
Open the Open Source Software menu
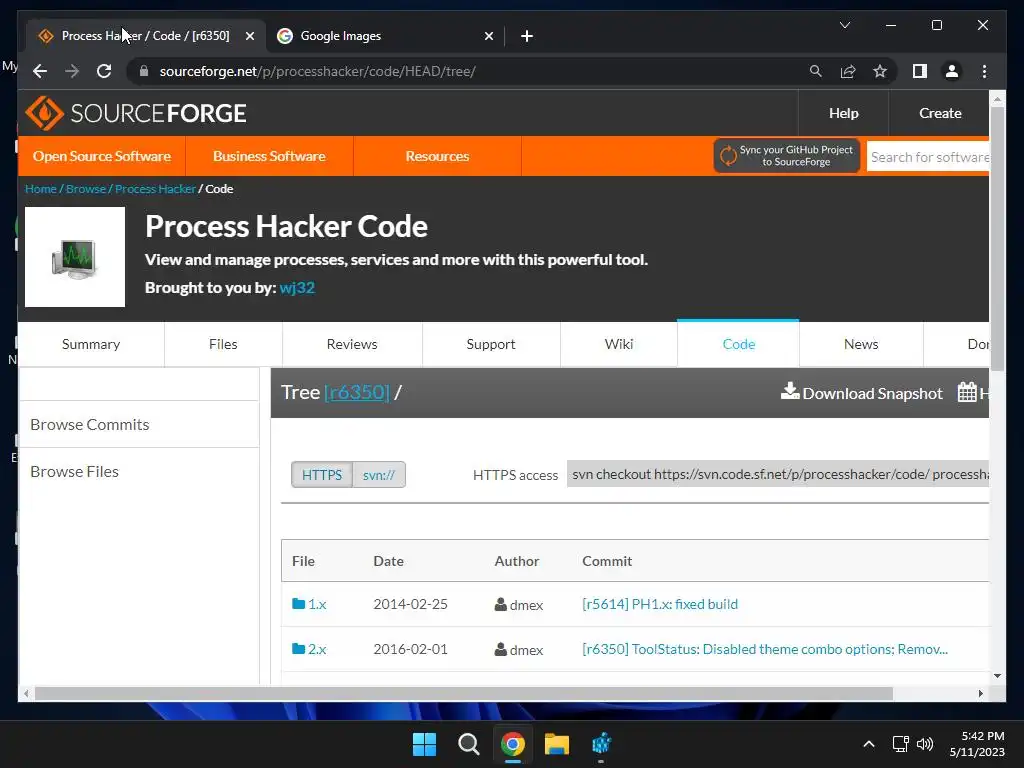(x=102, y=156)
